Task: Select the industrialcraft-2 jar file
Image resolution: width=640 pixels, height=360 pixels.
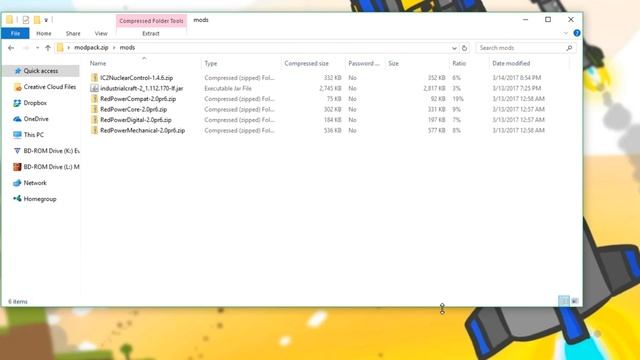Action: (x=142, y=88)
